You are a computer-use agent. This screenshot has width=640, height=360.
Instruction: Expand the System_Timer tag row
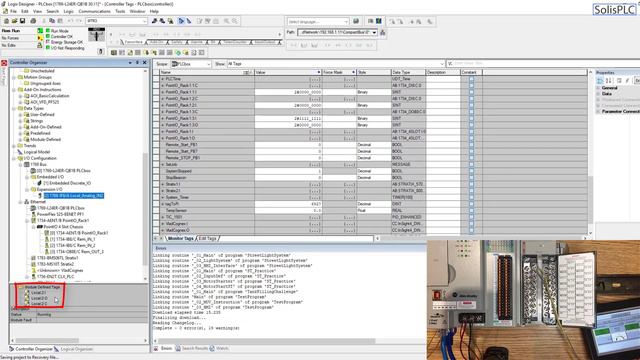pyautogui.click(x=162, y=197)
